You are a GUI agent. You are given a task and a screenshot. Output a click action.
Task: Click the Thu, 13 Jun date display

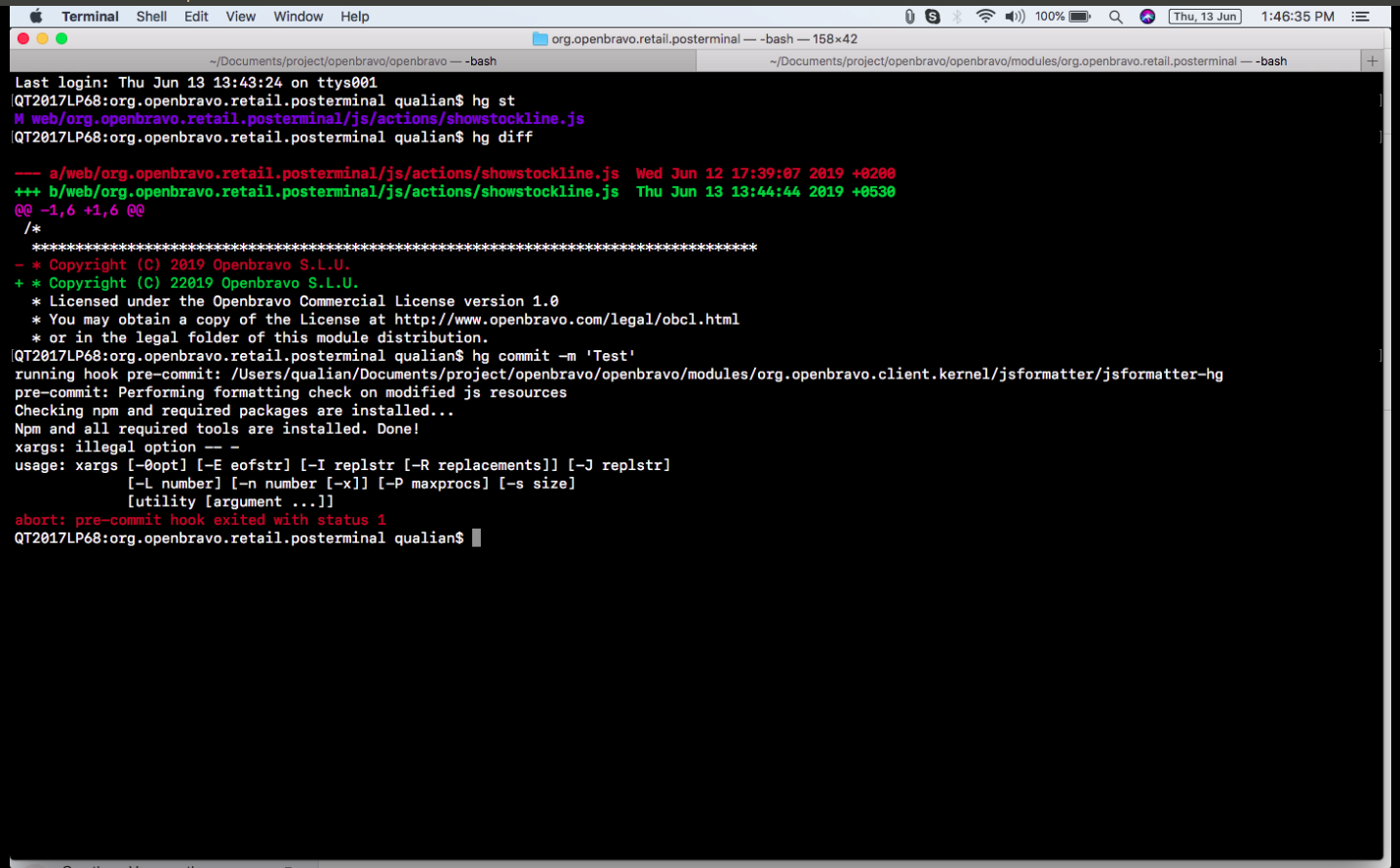click(1205, 17)
